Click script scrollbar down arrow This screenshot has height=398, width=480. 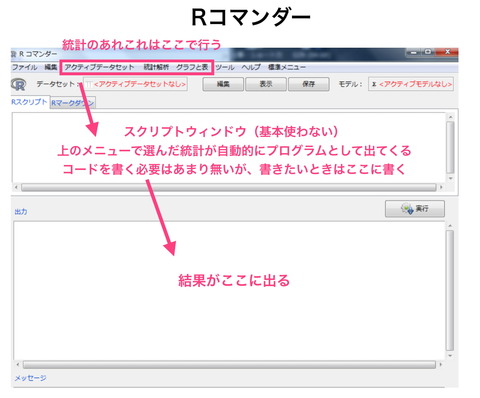[450, 178]
